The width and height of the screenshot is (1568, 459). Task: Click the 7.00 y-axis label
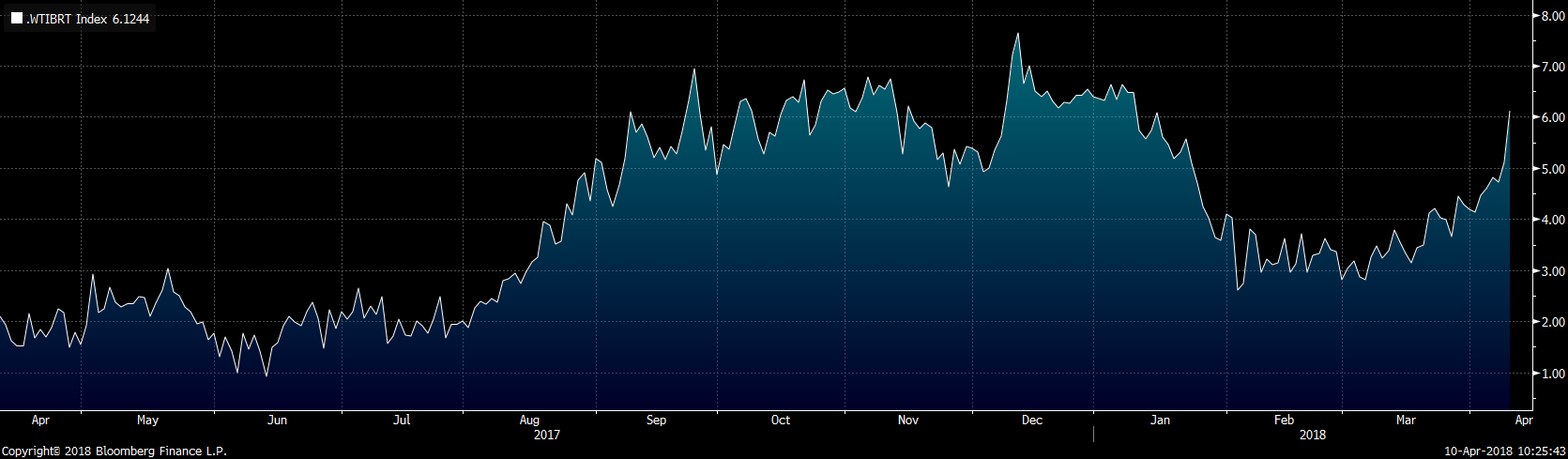tap(1552, 67)
